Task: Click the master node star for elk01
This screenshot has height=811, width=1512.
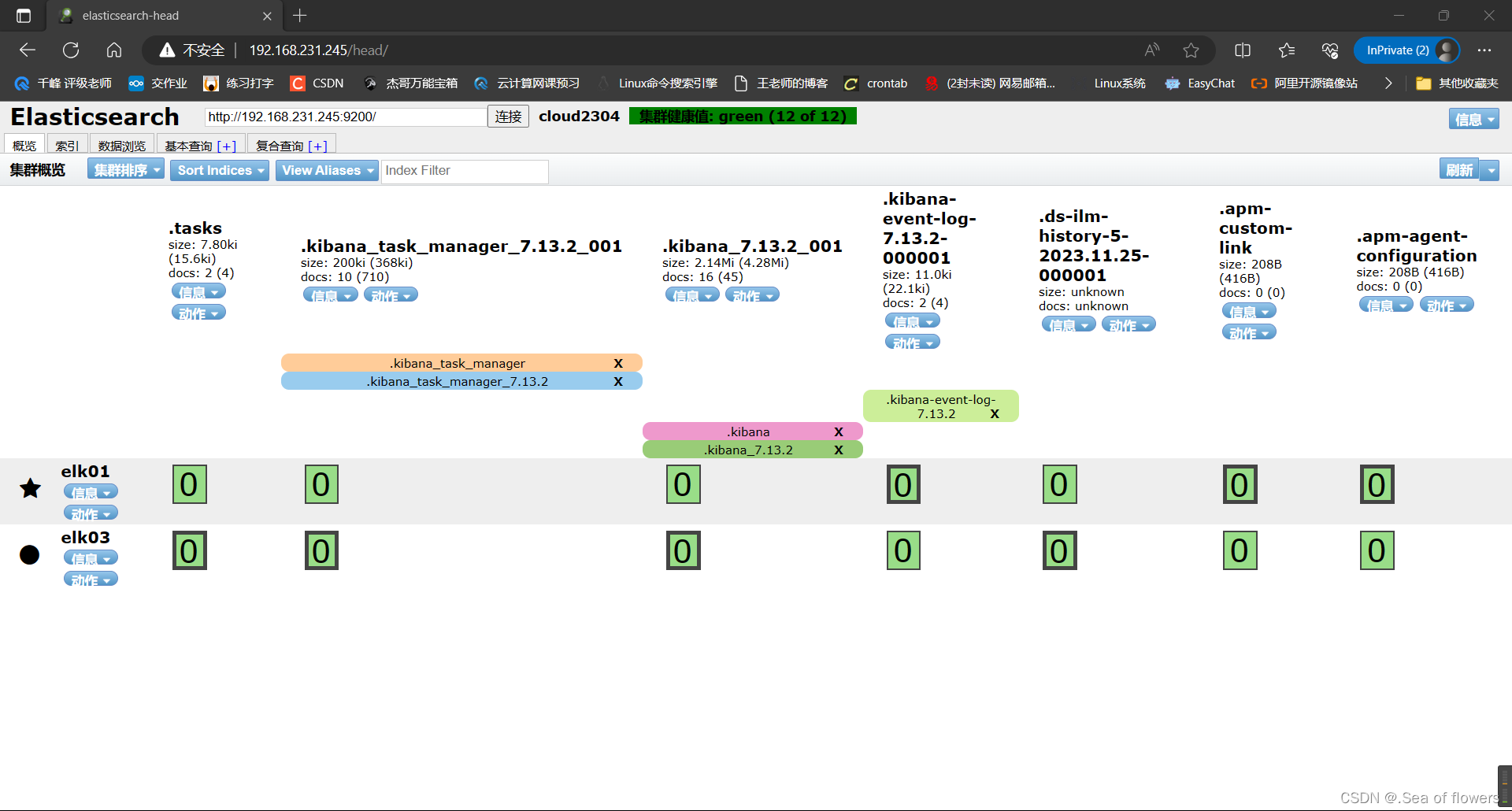Action: 30,488
